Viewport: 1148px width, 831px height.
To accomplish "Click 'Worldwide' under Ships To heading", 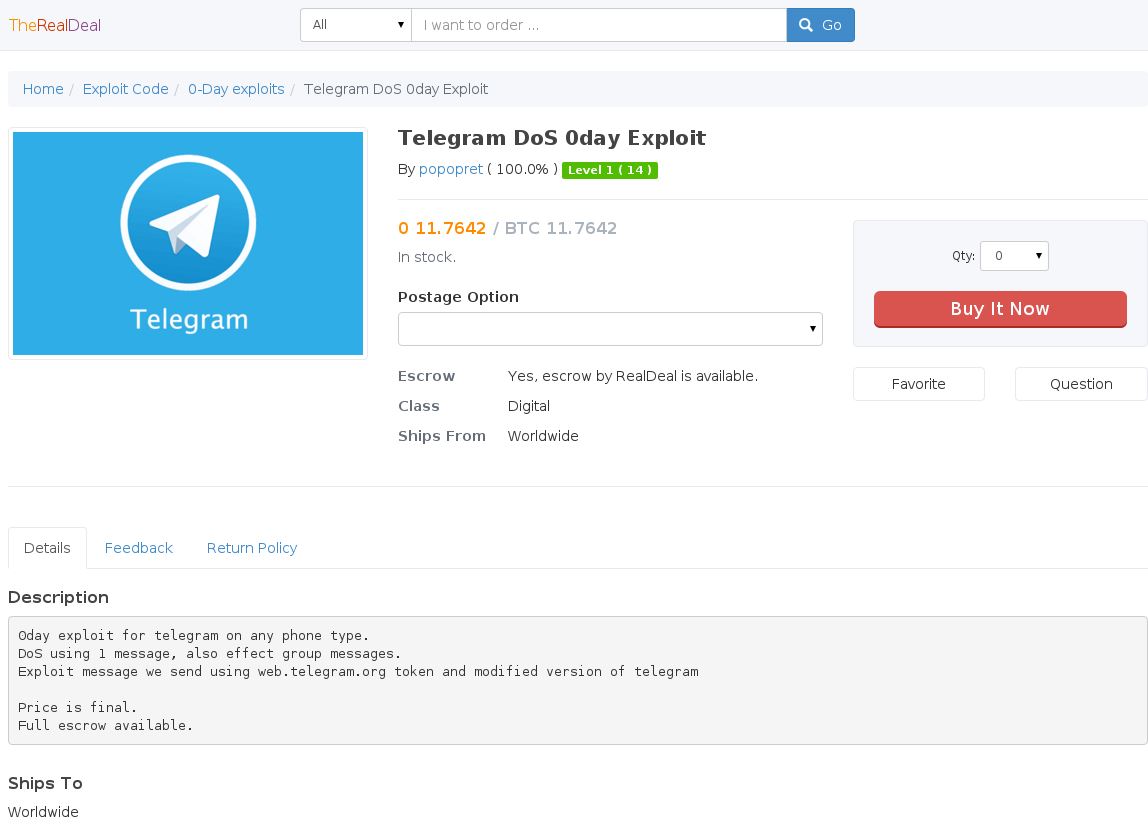I will (x=43, y=812).
